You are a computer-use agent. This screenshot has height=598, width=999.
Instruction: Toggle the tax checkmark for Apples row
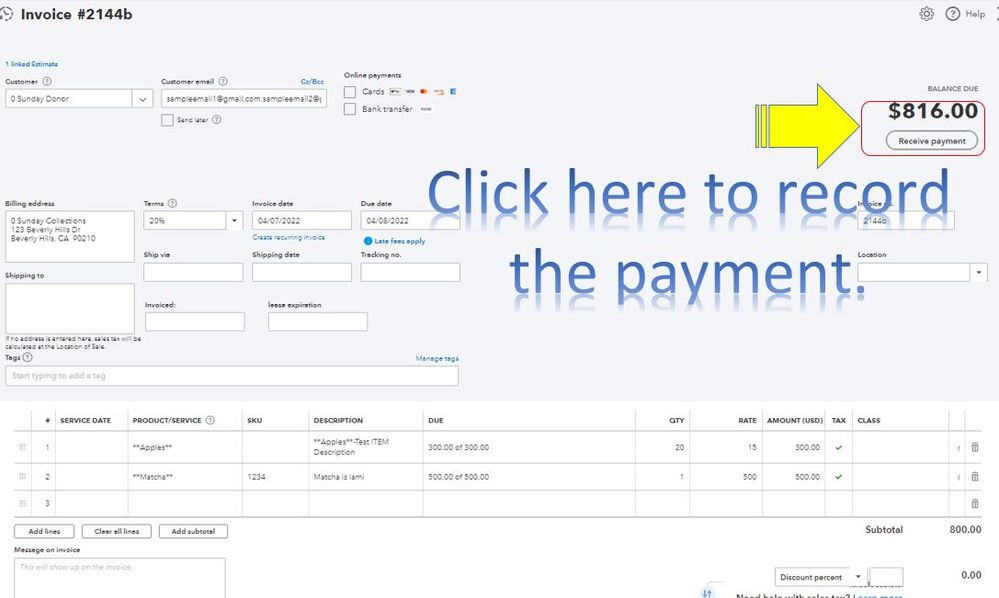838,447
